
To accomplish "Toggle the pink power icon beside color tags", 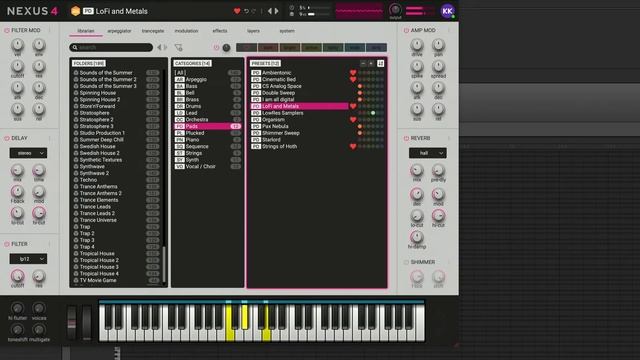I will click(x=216, y=48).
